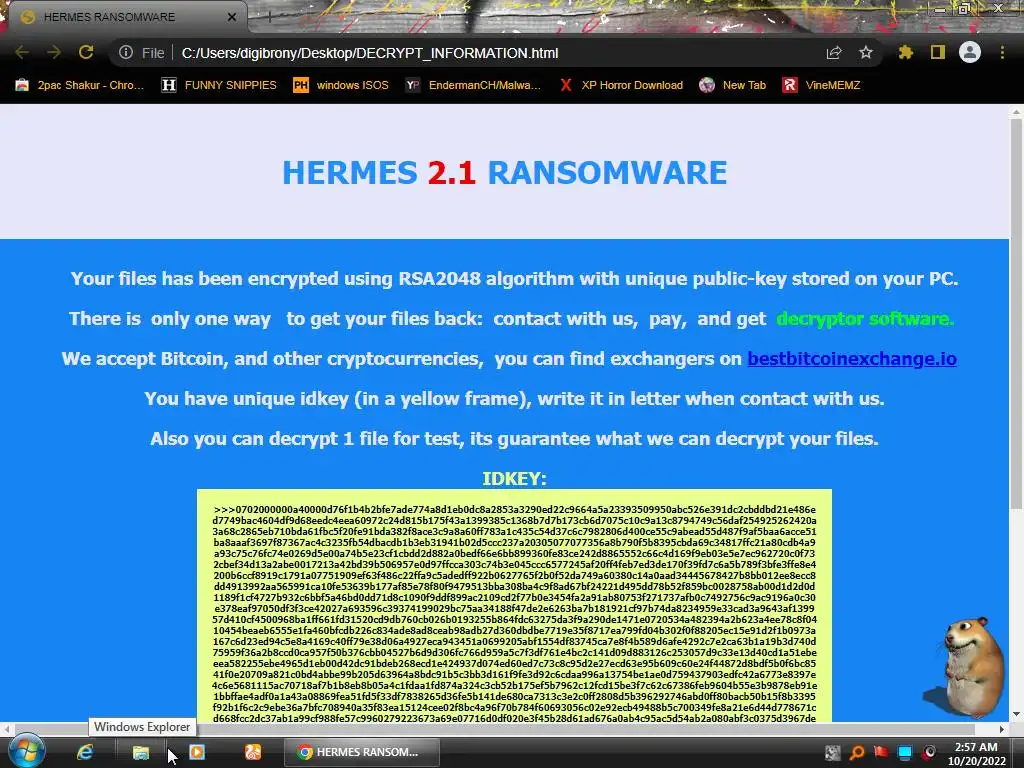Click the orange magnifier tray icon
The height and width of the screenshot is (768, 1024).
(857, 752)
